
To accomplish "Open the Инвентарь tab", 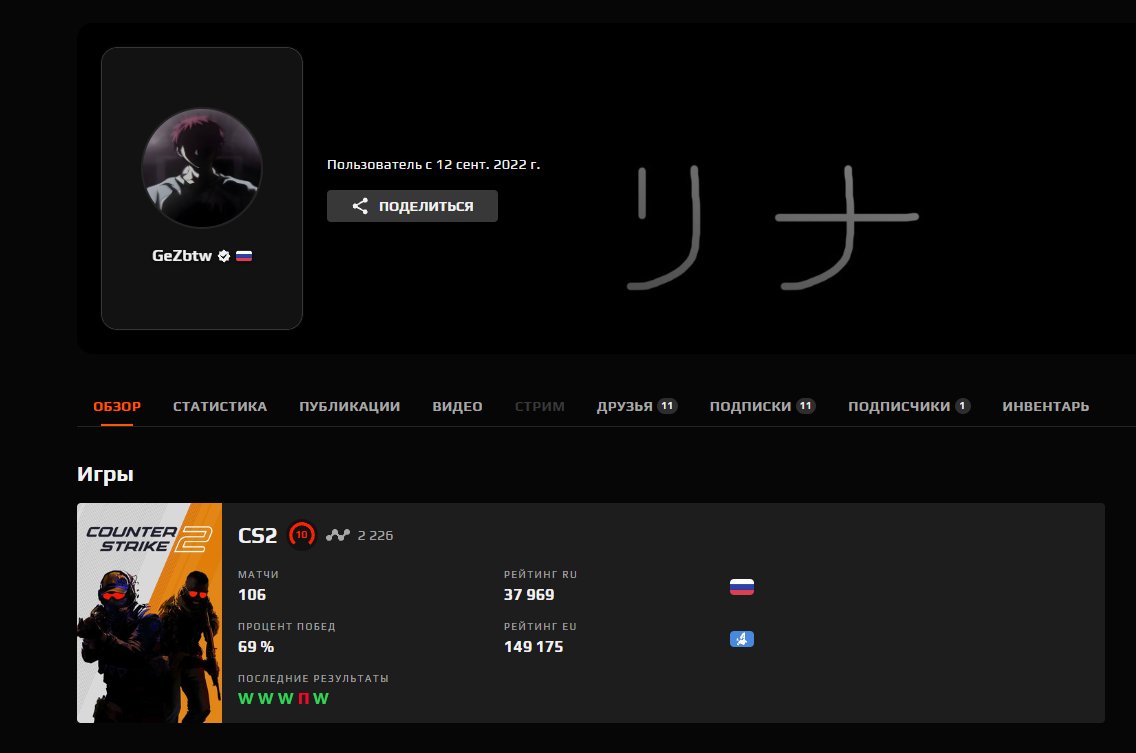I will pos(1045,407).
